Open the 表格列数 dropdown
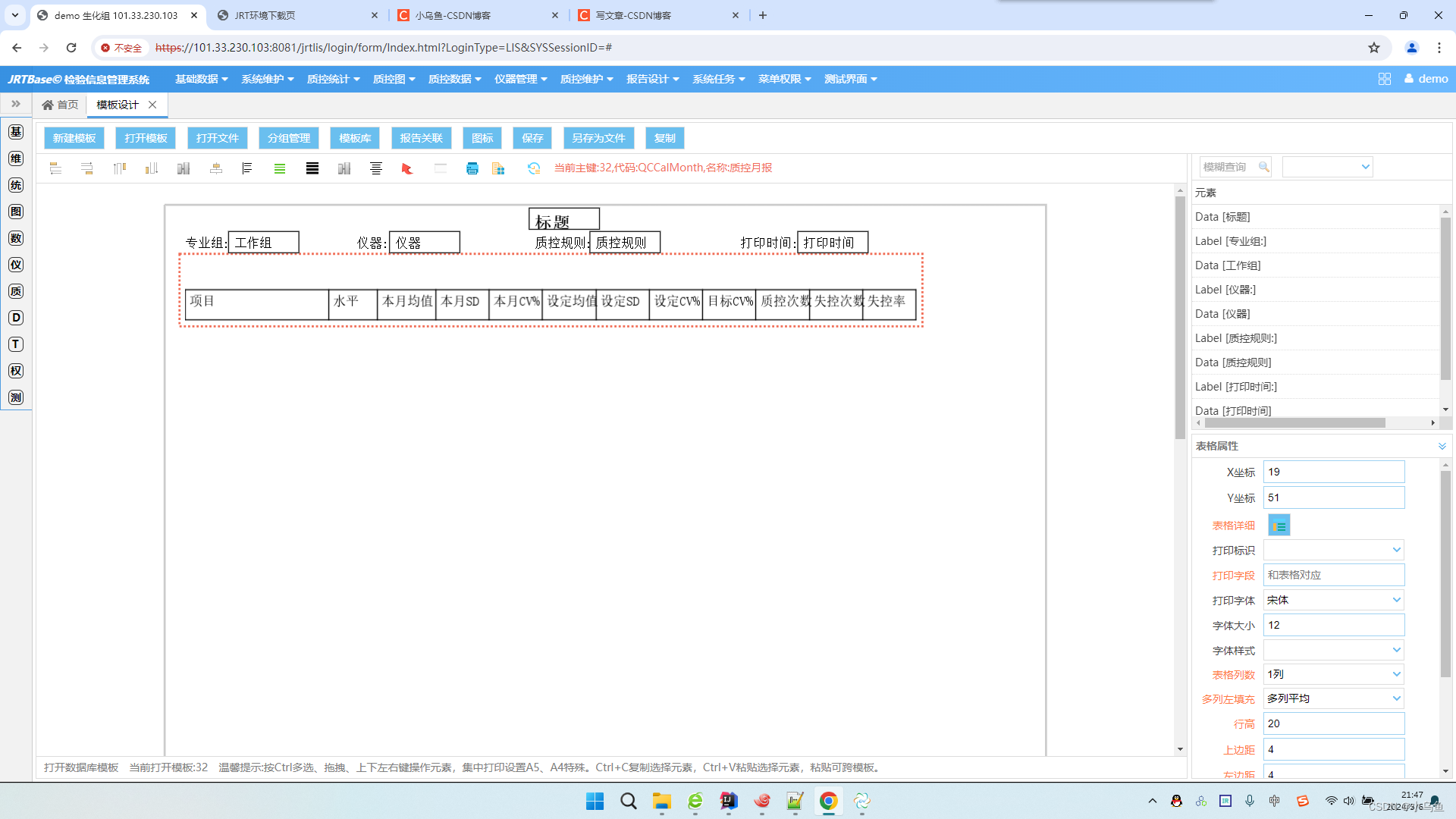 coord(1334,674)
